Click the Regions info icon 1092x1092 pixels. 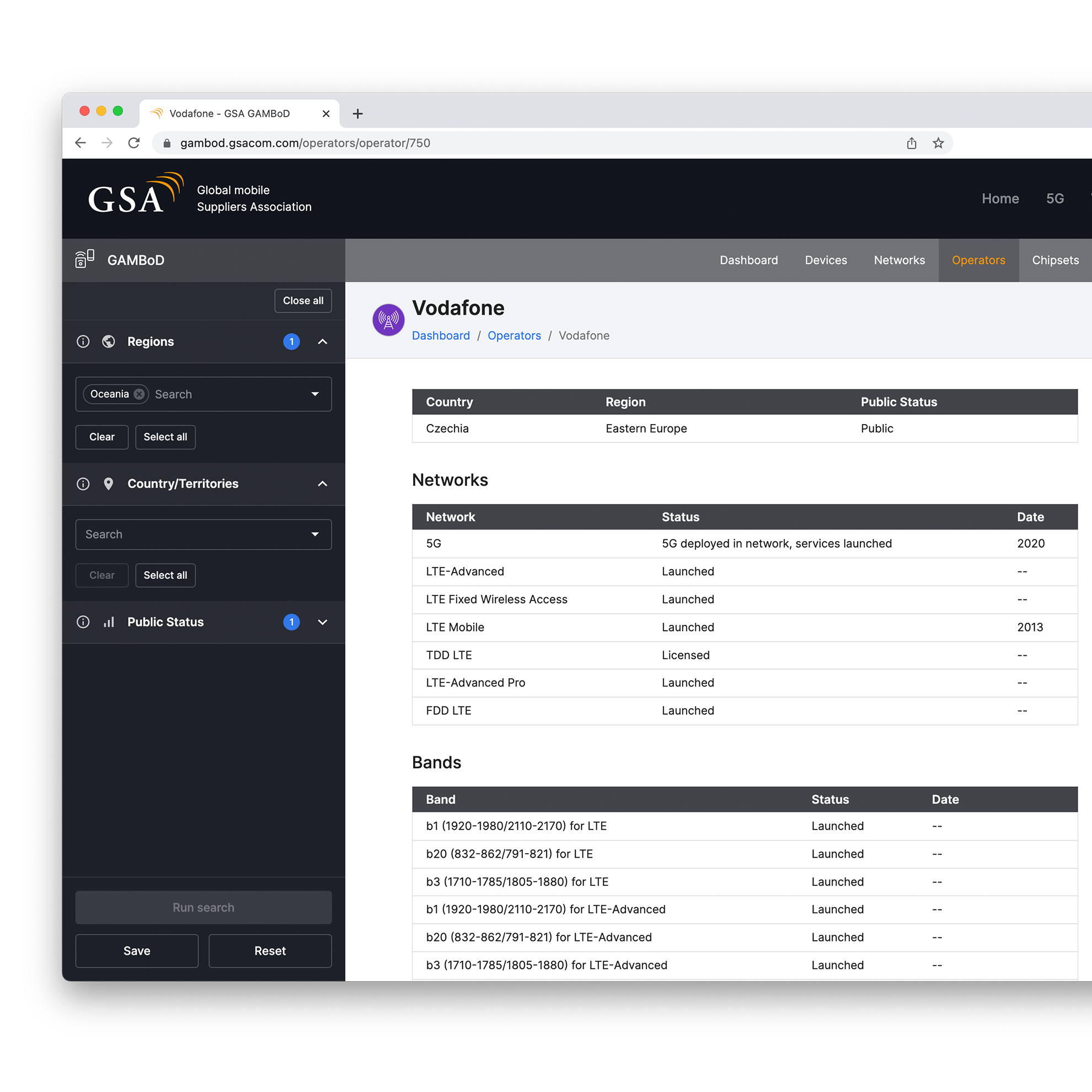coord(83,341)
